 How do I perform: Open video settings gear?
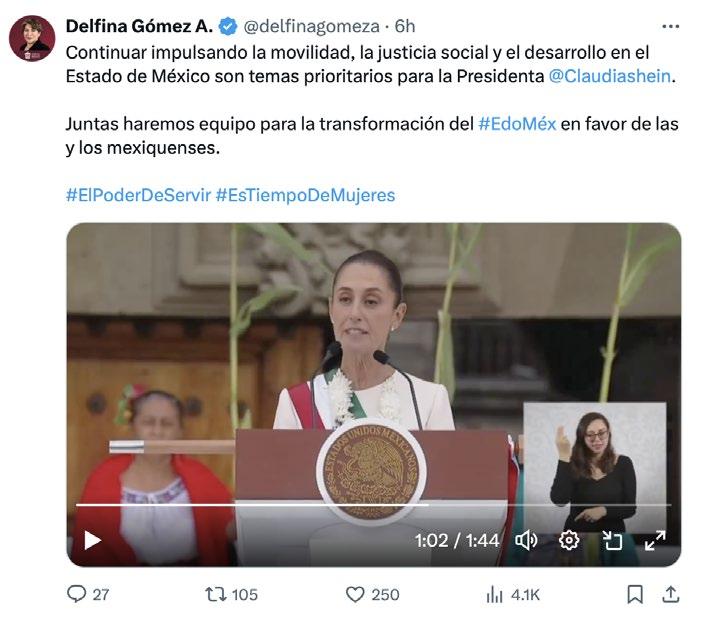tap(569, 540)
